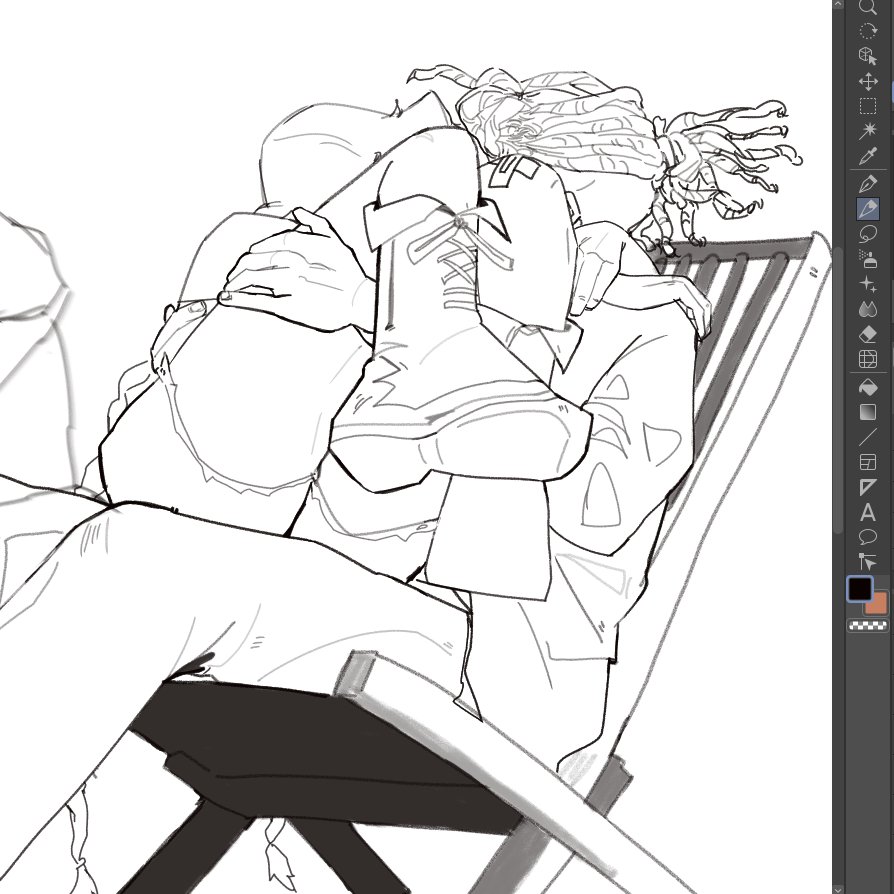Select the Ruler triangle tool
Viewport: 894px width, 894px height.
coord(867,487)
